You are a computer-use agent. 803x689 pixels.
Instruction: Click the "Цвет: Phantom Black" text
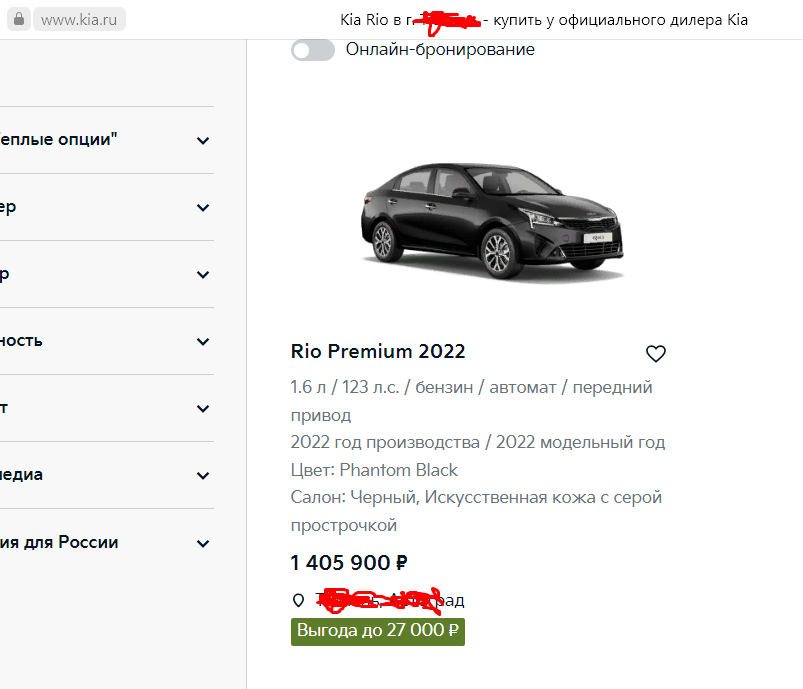[374, 470]
